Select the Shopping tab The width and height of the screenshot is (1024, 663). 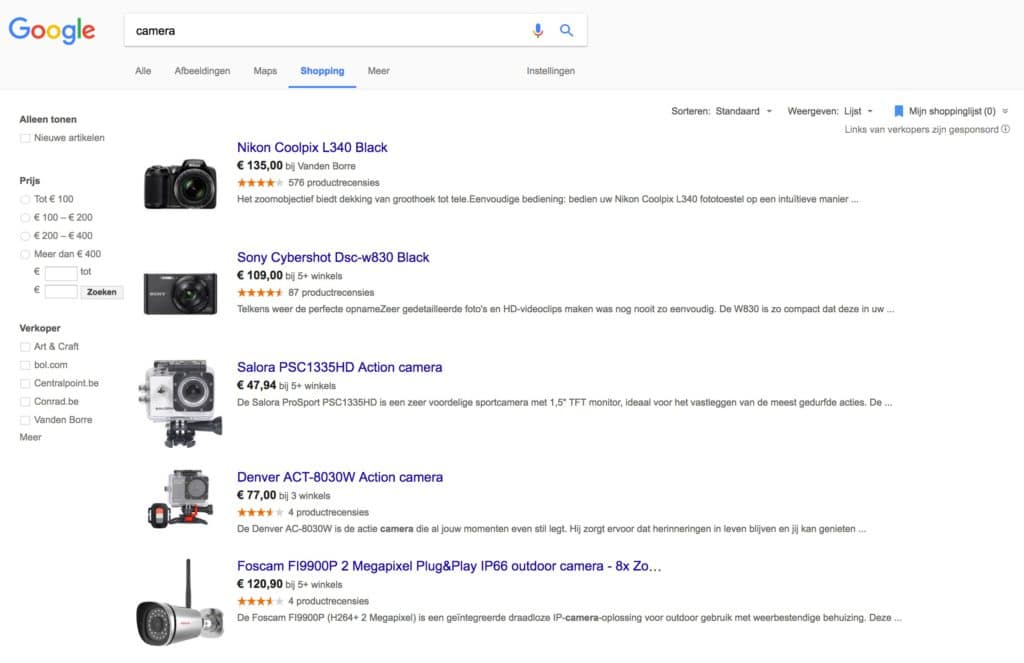322,71
